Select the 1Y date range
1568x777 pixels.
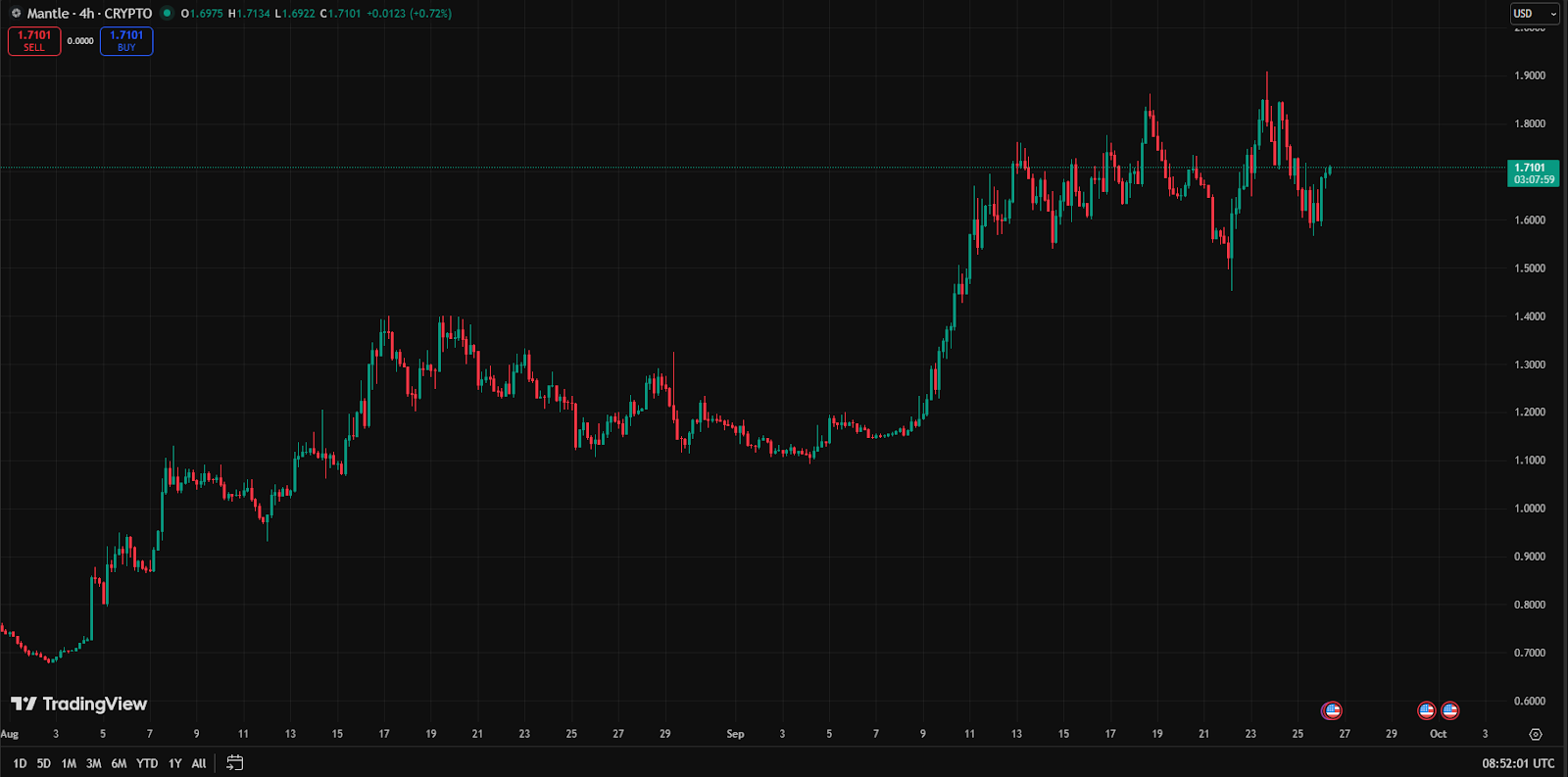[174, 763]
